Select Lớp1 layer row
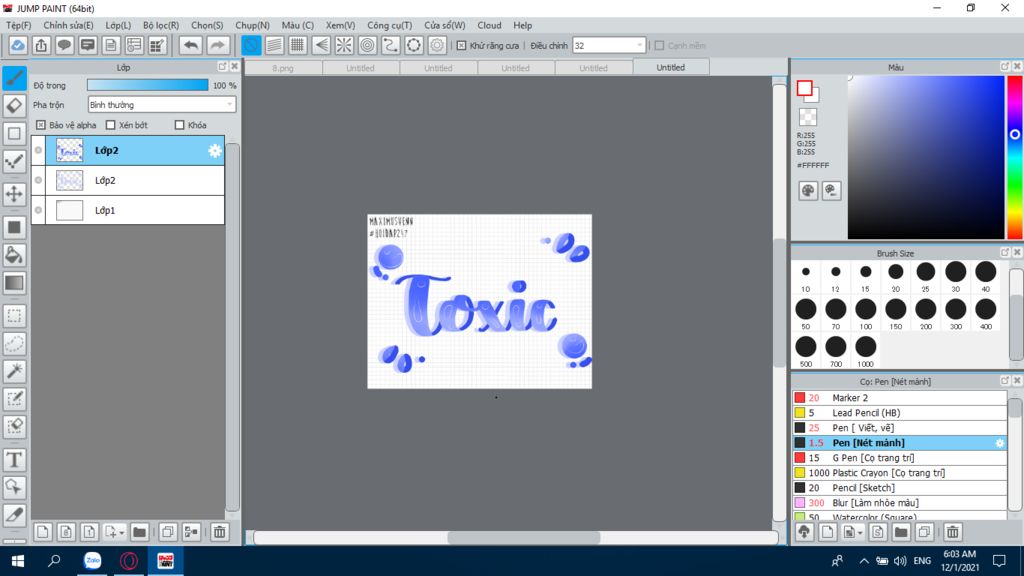The width and height of the screenshot is (1024, 576). tap(128, 210)
